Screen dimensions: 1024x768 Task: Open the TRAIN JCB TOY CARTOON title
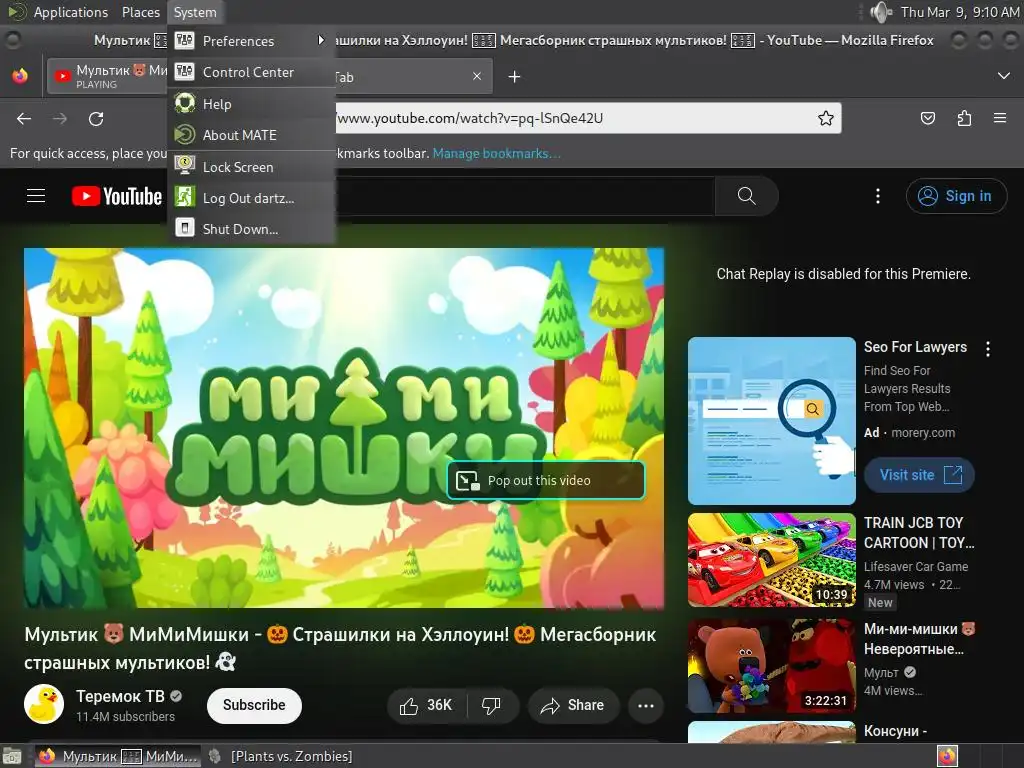(919, 533)
